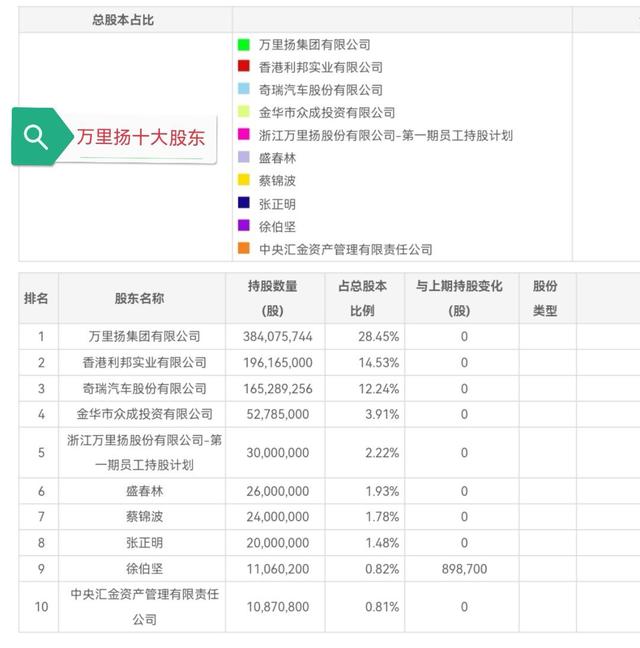The image size is (640, 648).
Task: Click table cell 第一期员工持股计划 in row 5
Action: 144,453
